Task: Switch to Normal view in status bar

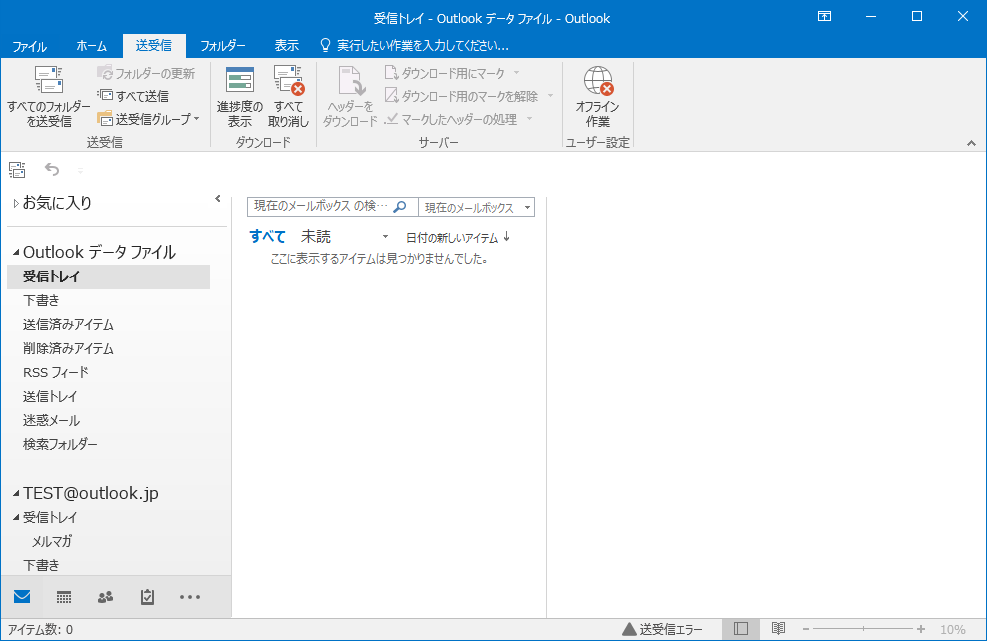Action: [740, 629]
